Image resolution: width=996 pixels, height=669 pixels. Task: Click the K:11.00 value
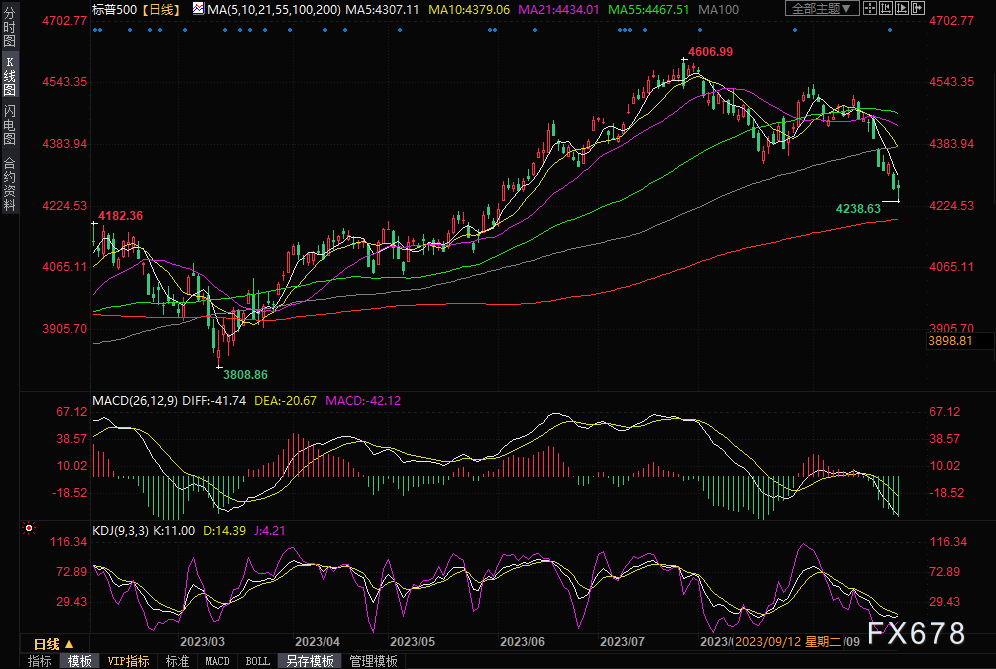[x=174, y=530]
